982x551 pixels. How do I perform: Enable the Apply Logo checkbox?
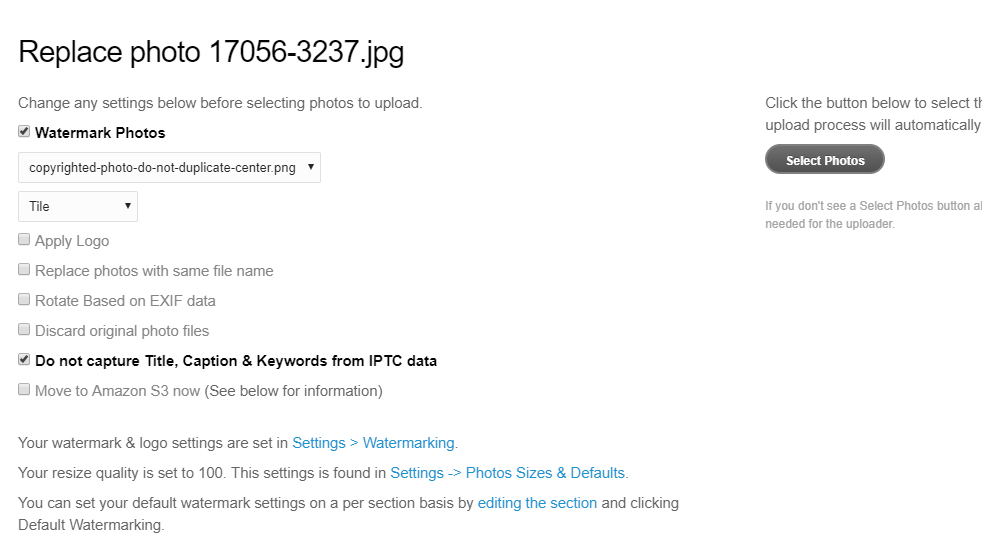tap(24, 240)
